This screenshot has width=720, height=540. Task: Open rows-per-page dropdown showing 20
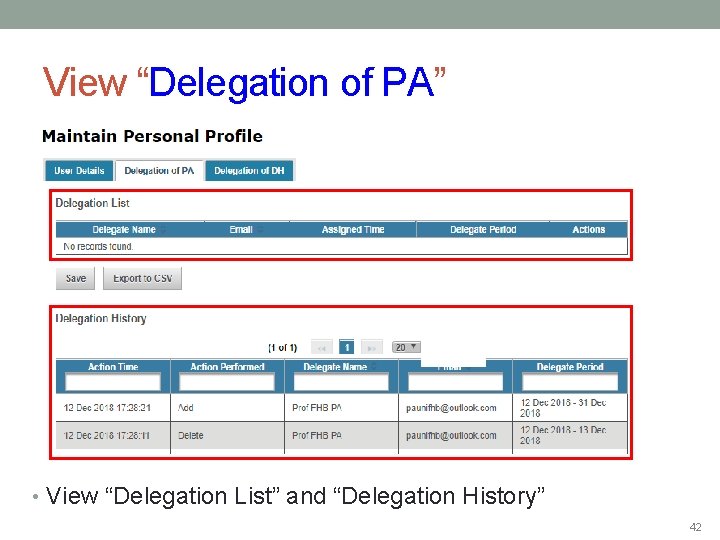406,347
